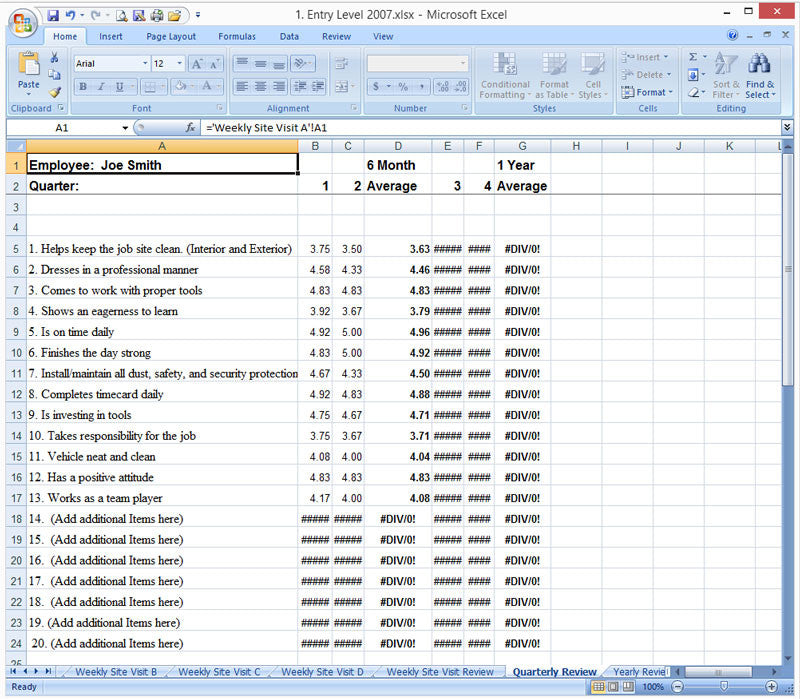Open Conditional Formatting in Styles group
The width and height of the screenshot is (800, 699).
coord(505,76)
